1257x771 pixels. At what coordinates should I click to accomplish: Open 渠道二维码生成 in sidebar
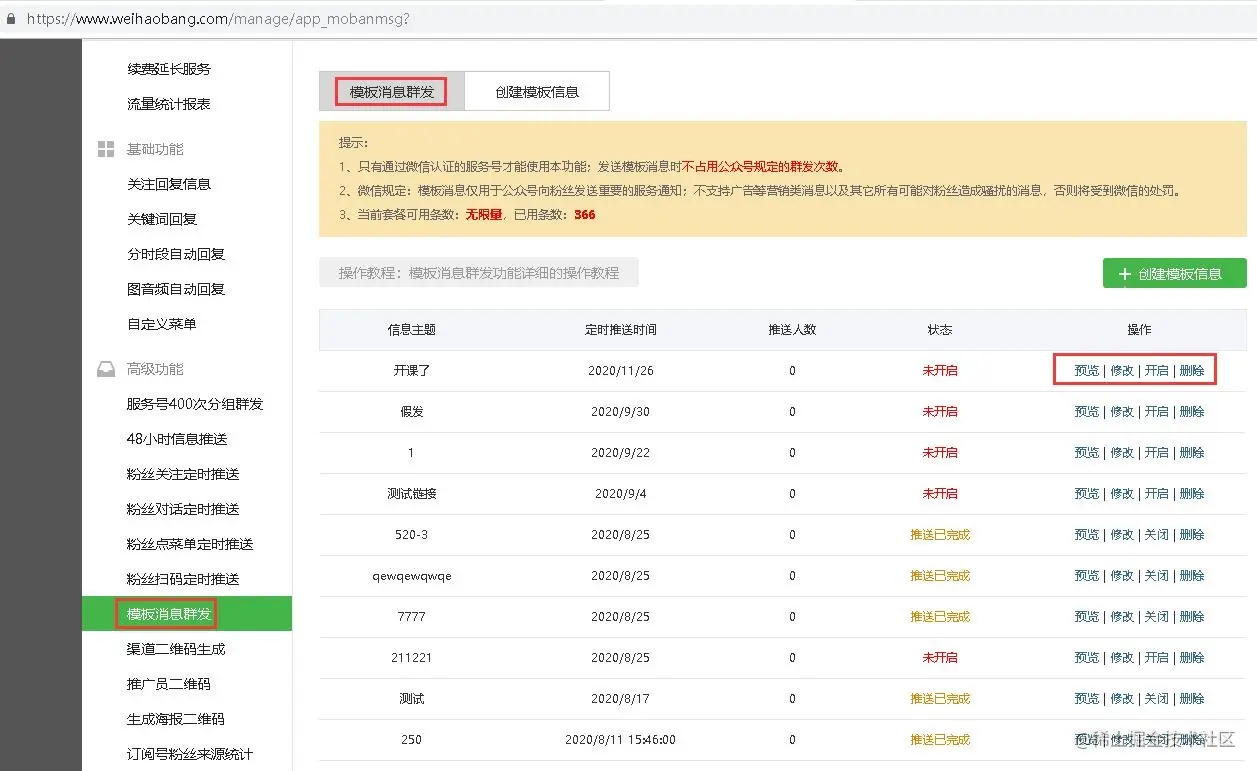[x=176, y=649]
